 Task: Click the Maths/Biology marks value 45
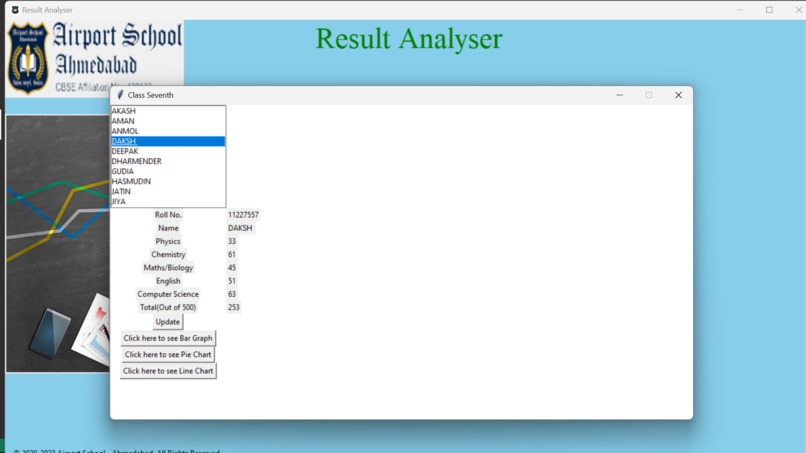(x=232, y=268)
